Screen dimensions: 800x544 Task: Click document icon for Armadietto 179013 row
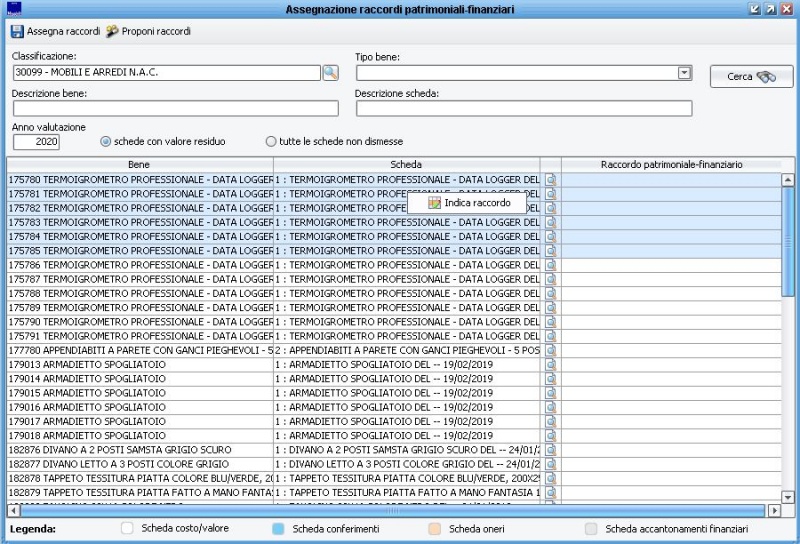click(x=550, y=365)
